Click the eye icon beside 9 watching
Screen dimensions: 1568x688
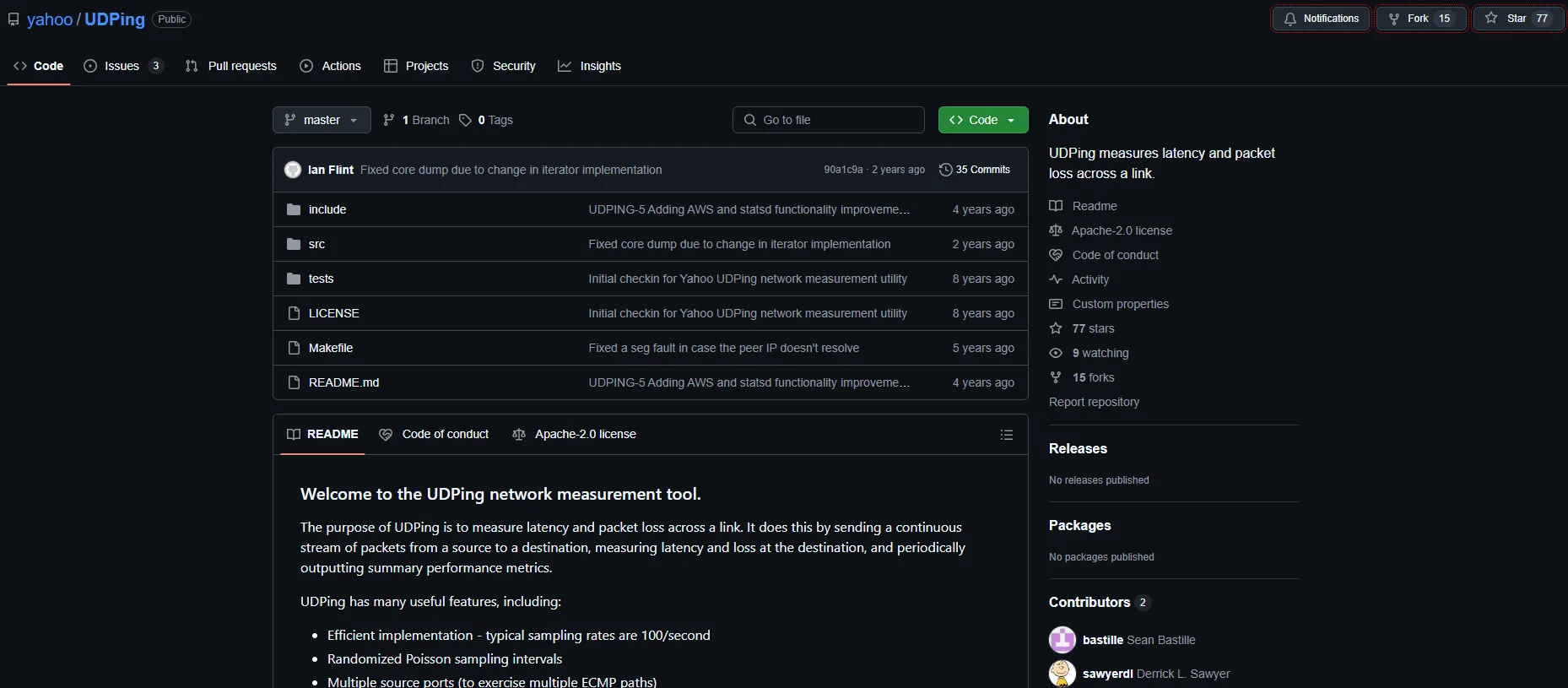coord(1056,353)
